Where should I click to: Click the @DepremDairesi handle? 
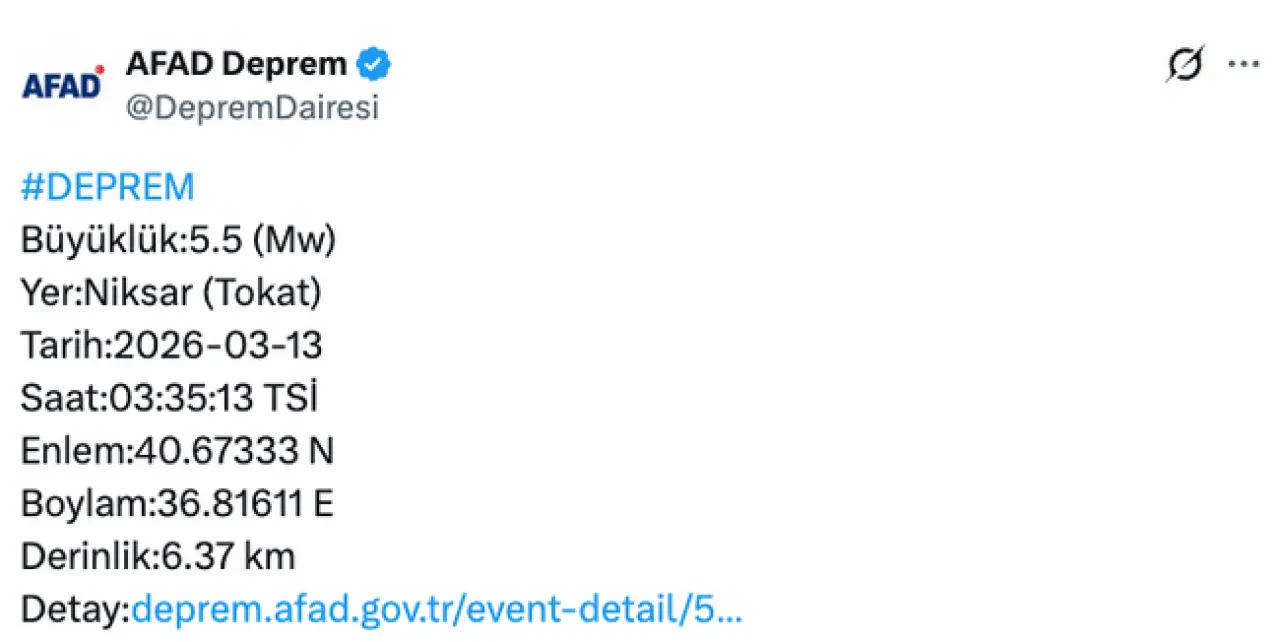pos(252,108)
